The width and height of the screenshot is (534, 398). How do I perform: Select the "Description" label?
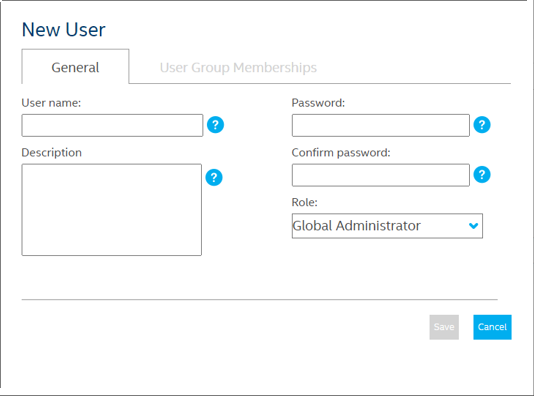[x=52, y=153]
